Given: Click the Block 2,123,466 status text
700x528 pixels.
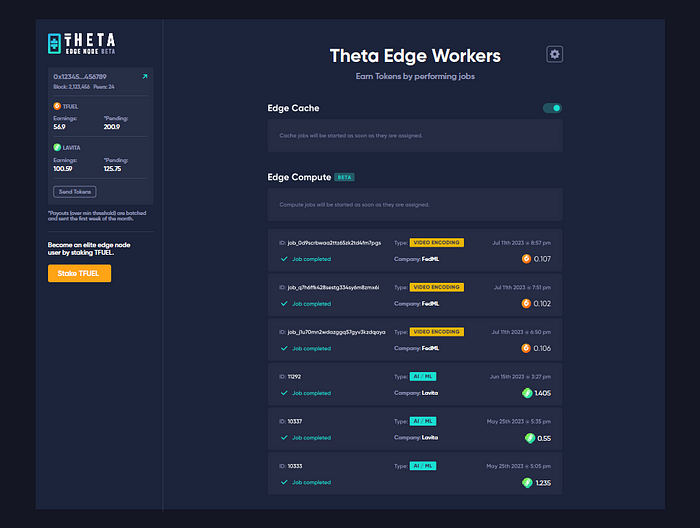Looking at the screenshot, I should 71,87.
